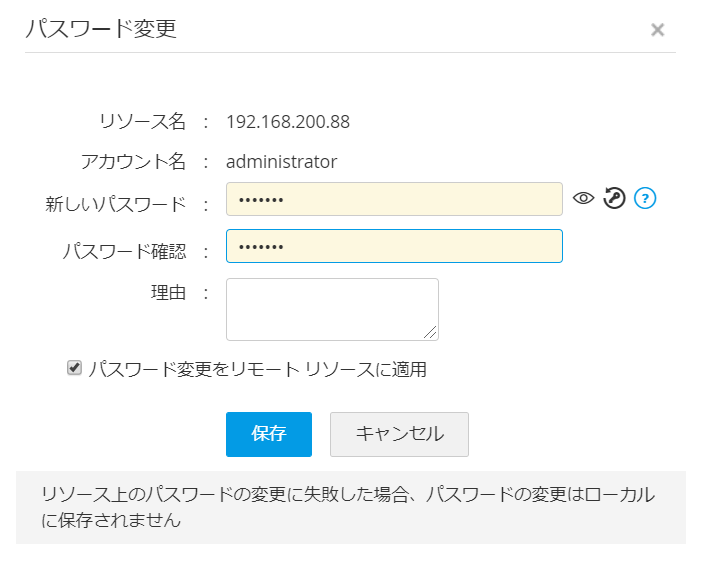The height and width of the screenshot is (563, 701).
Task: Click the password change failure notice
Action: pos(350,508)
